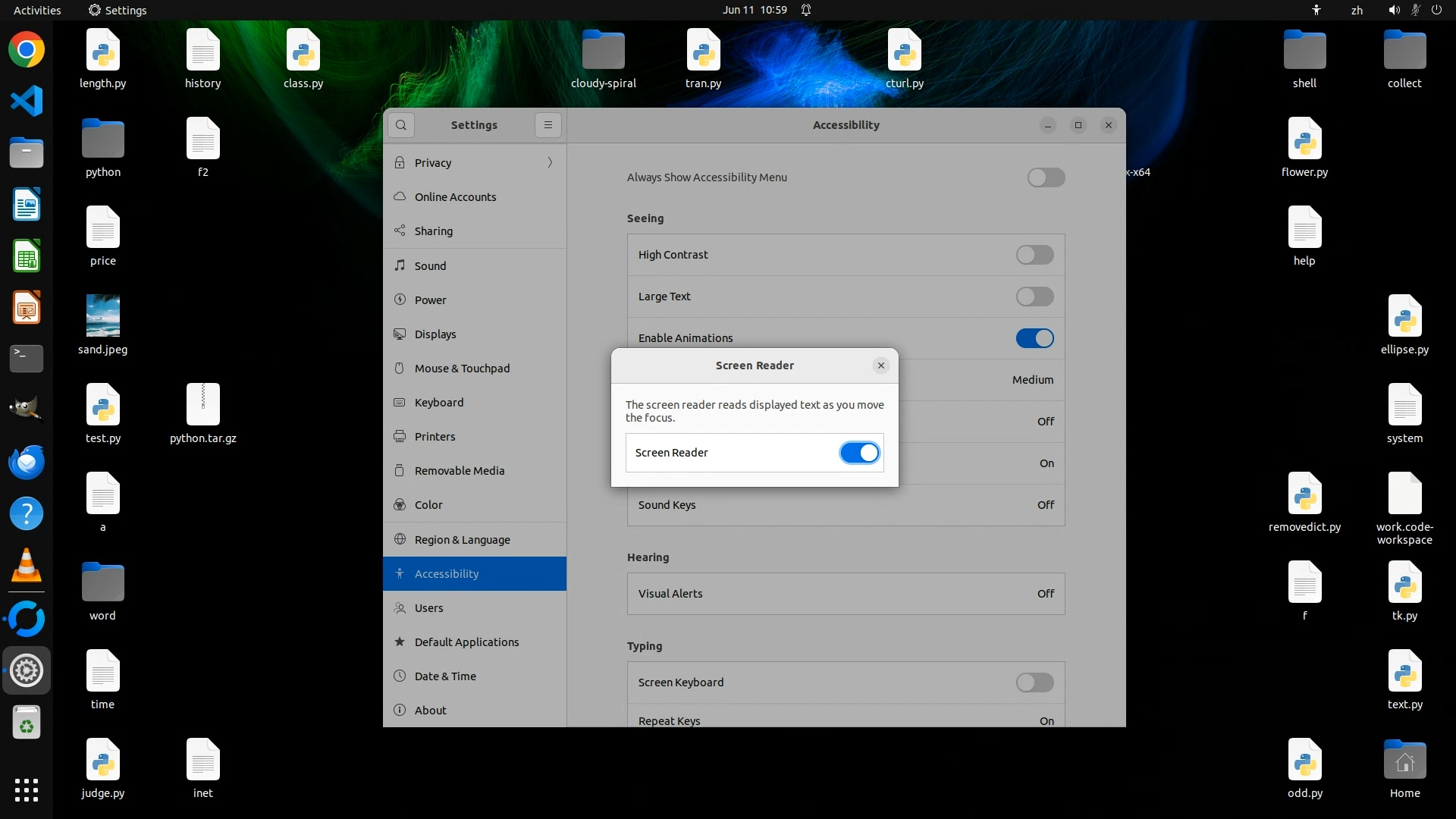The width and height of the screenshot is (1456, 819).
Task: Expand the Privacy submenu chevron
Action: [x=550, y=162]
